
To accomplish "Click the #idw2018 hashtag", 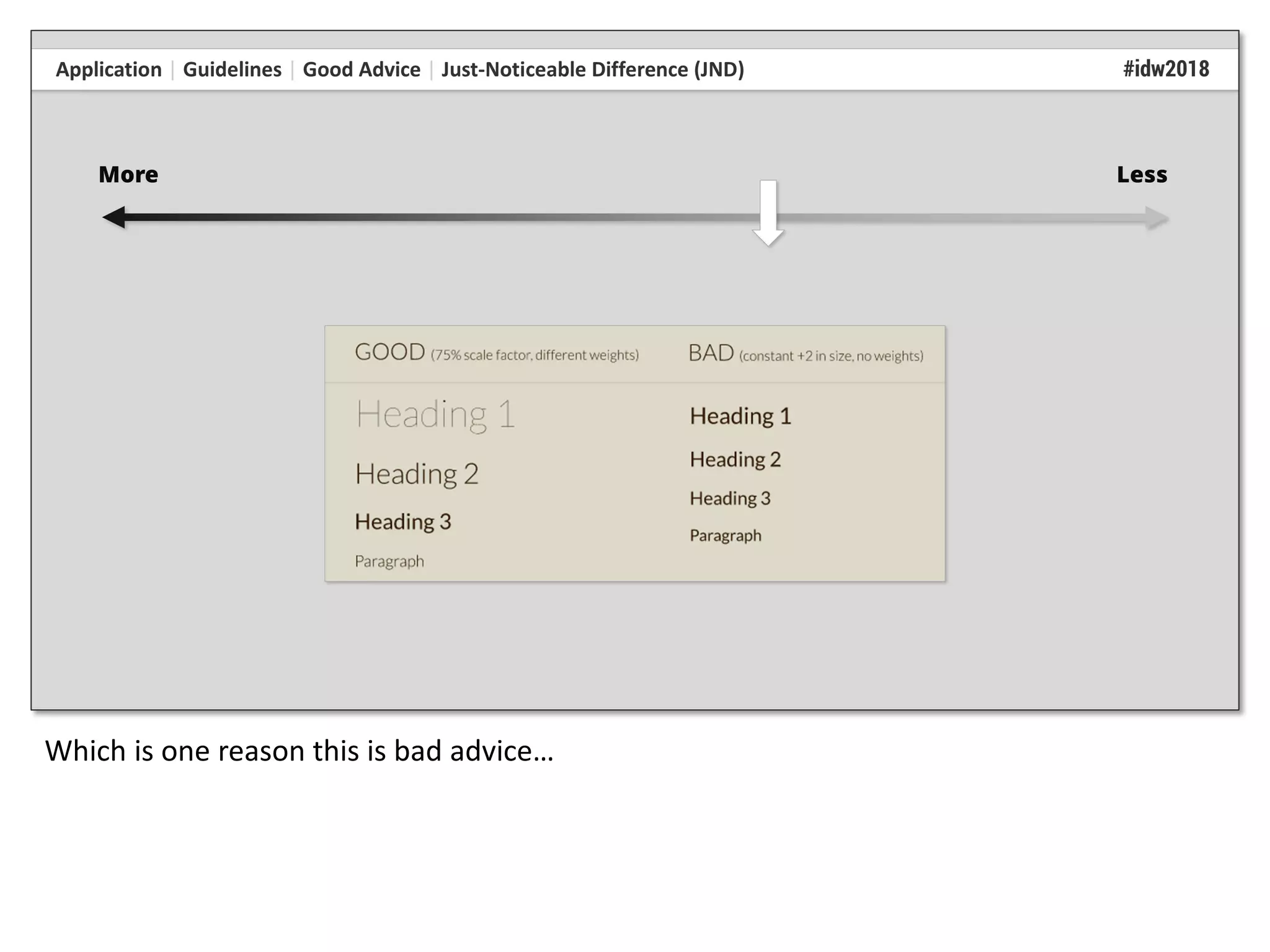I will pos(1166,69).
